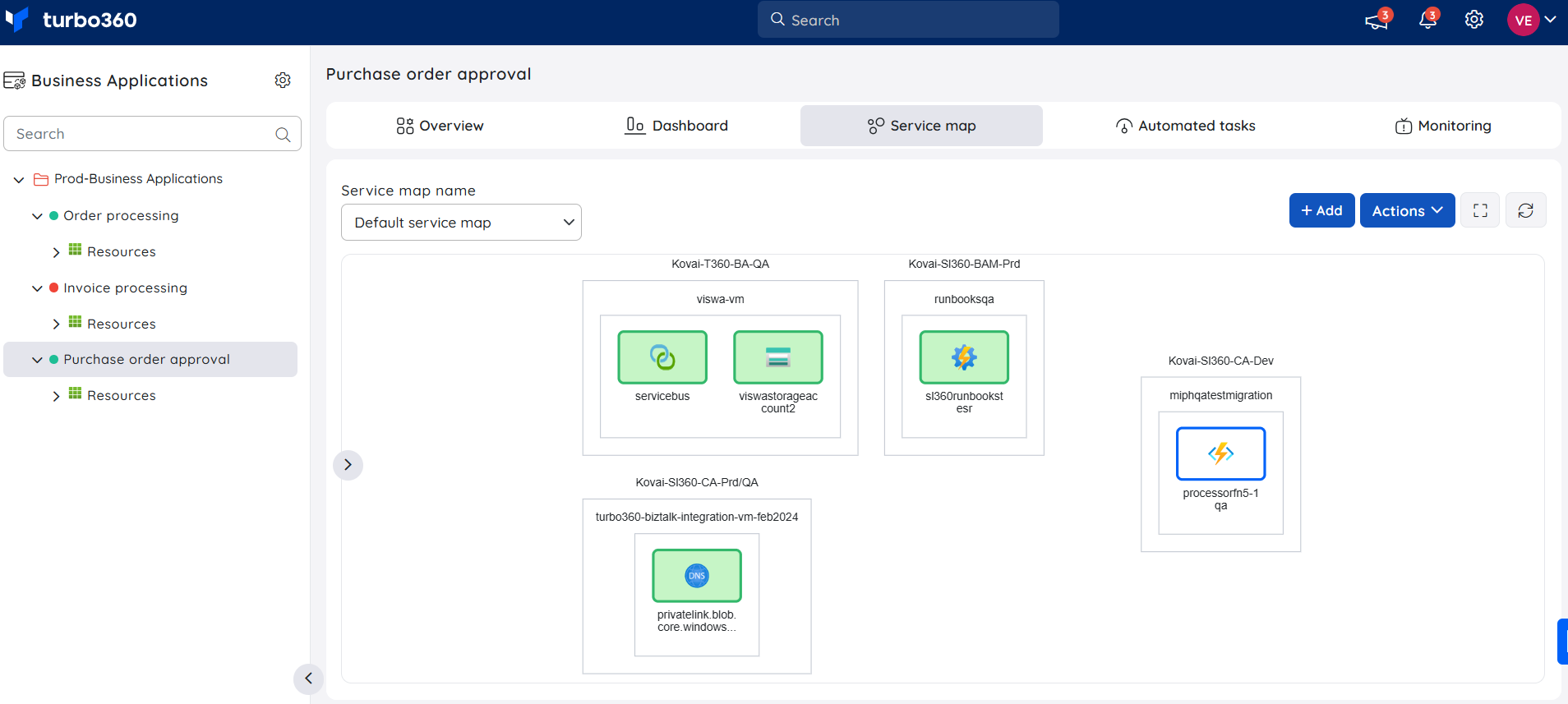Open the Actions dropdown menu

[1407, 210]
